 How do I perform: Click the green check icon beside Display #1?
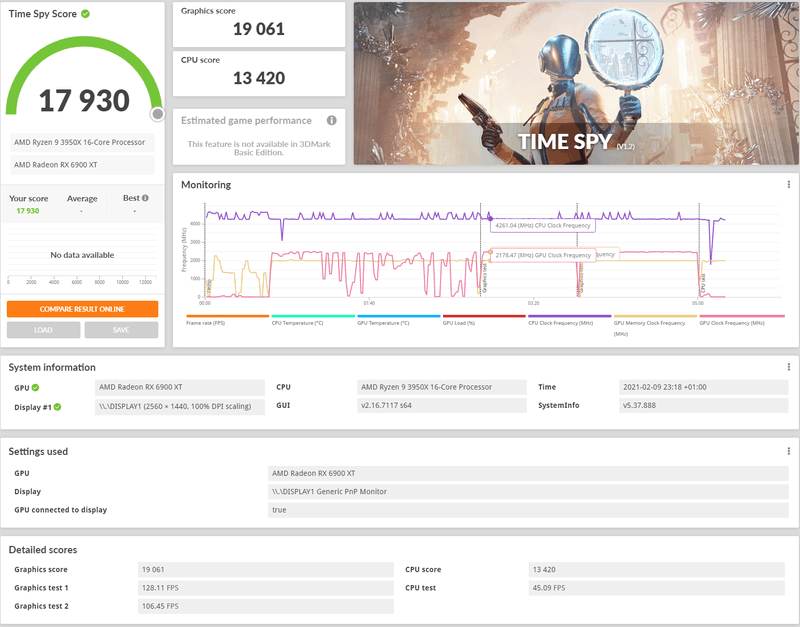click(x=58, y=407)
